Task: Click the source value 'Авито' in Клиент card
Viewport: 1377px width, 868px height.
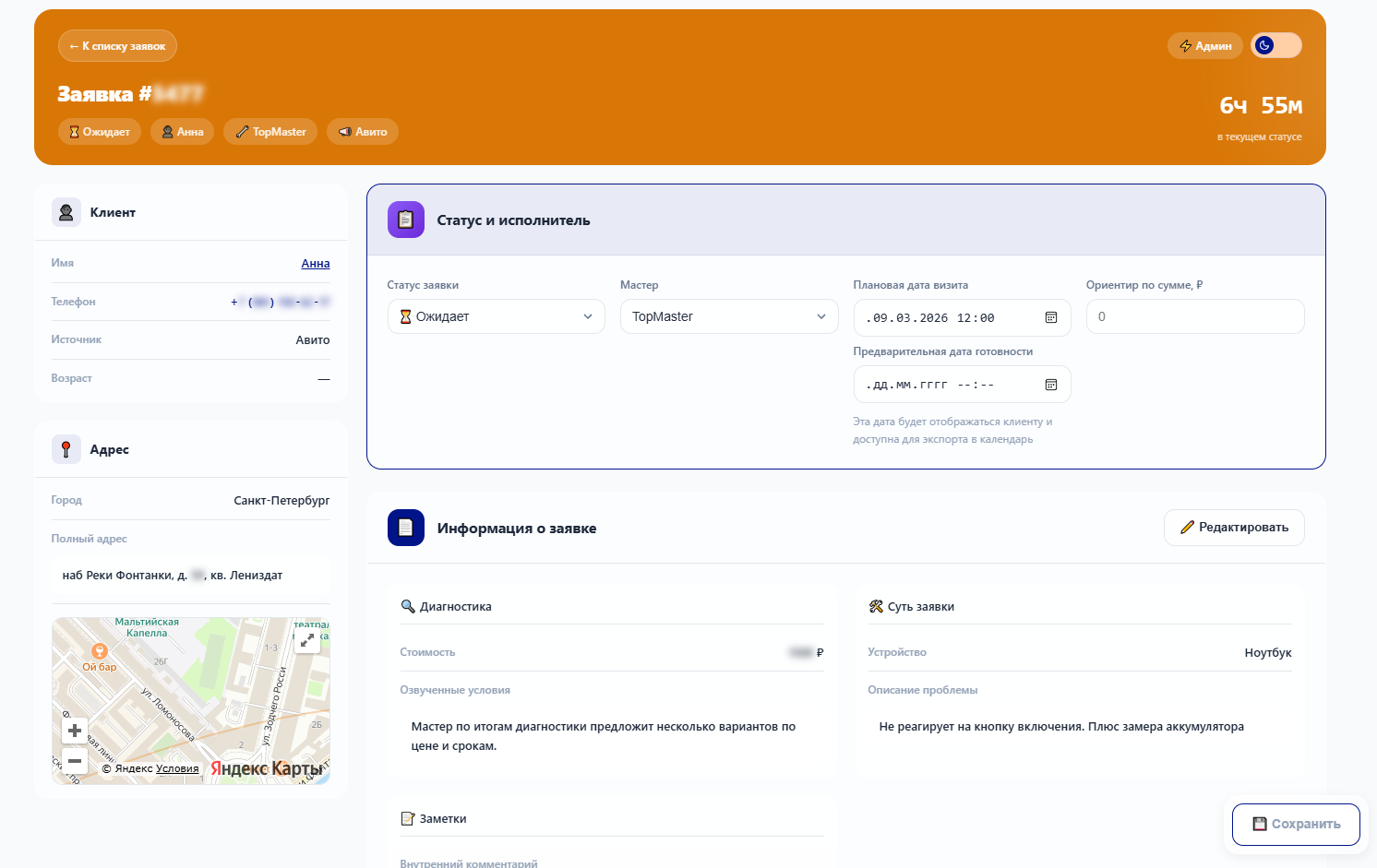Action: point(313,339)
